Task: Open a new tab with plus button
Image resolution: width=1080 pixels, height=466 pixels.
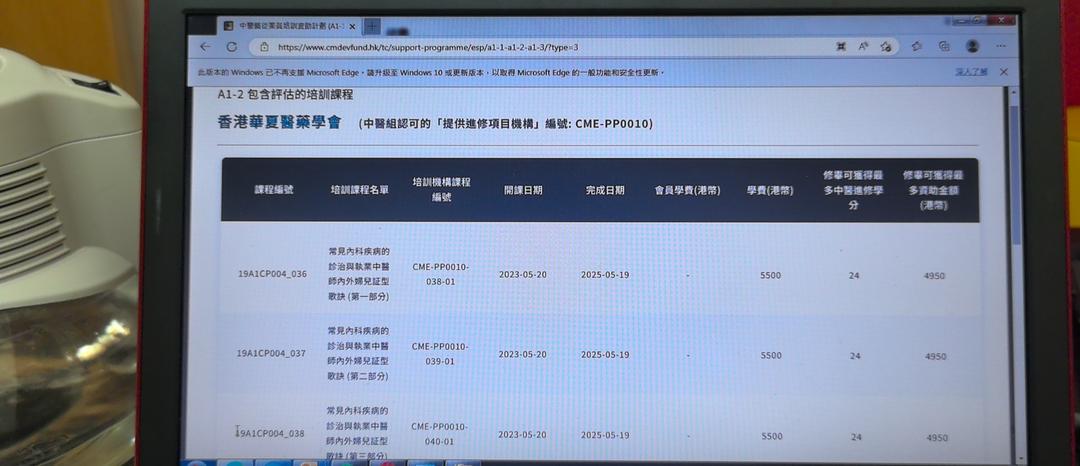Action: [x=371, y=26]
